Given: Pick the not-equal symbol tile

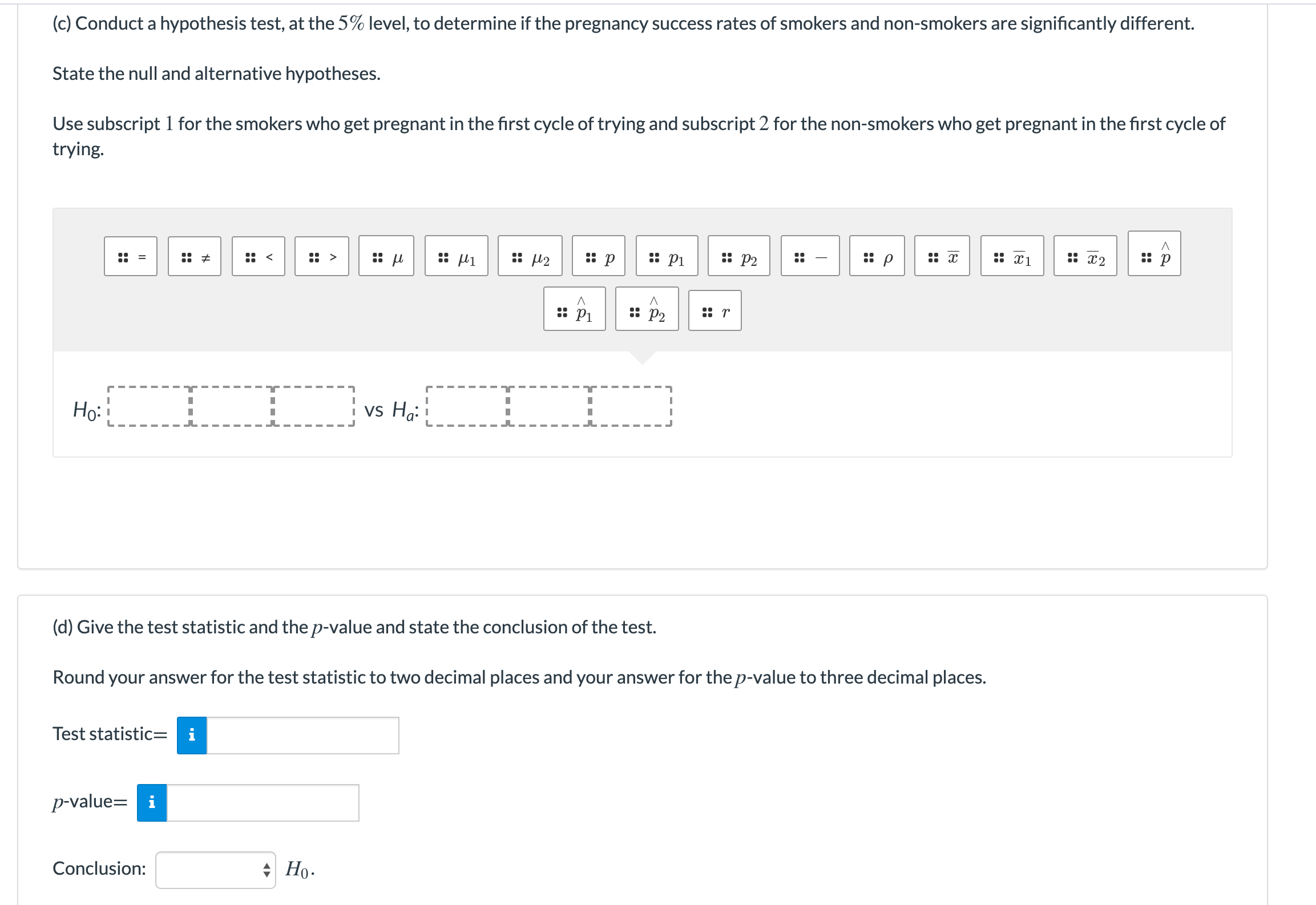Looking at the screenshot, I should (195, 257).
